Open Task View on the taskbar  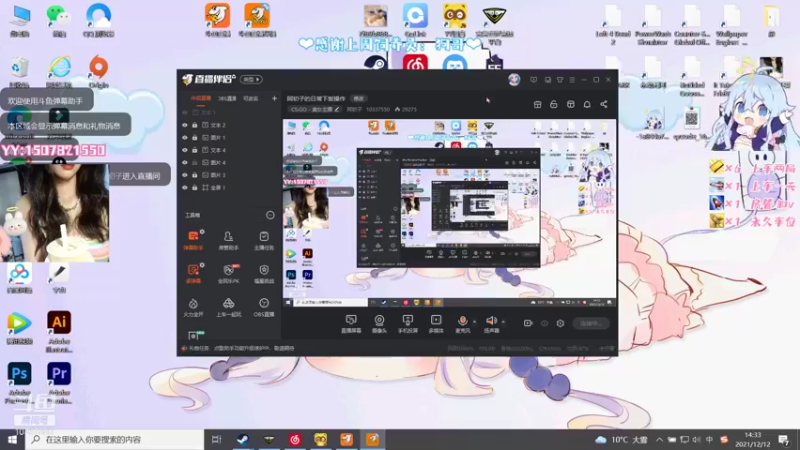click(x=216, y=439)
